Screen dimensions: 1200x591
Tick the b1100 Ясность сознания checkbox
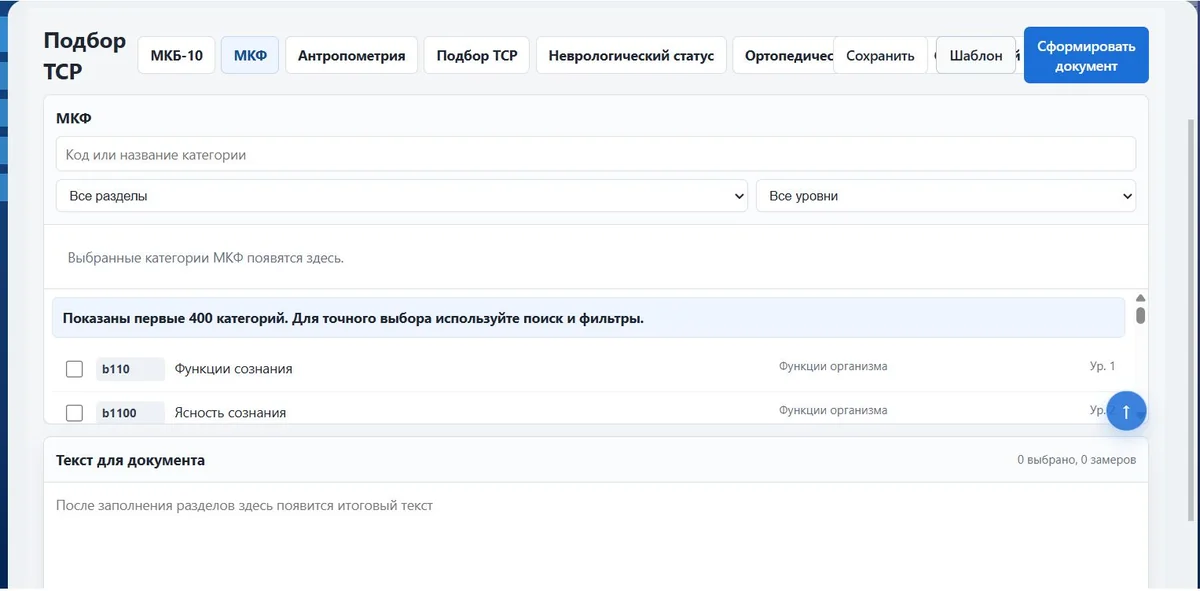point(74,413)
